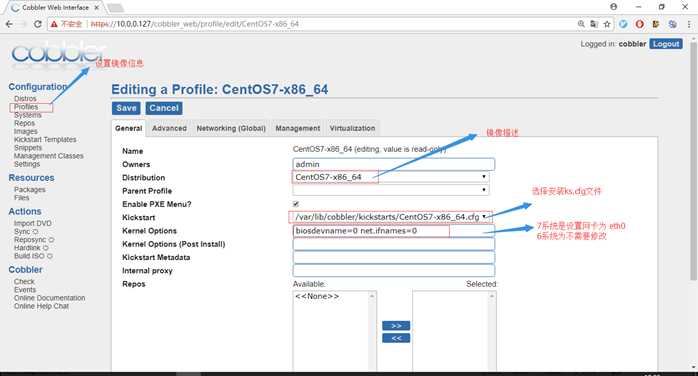The height and width of the screenshot is (376, 698).
Task: Click inside the Selected repos list
Action: (451, 331)
